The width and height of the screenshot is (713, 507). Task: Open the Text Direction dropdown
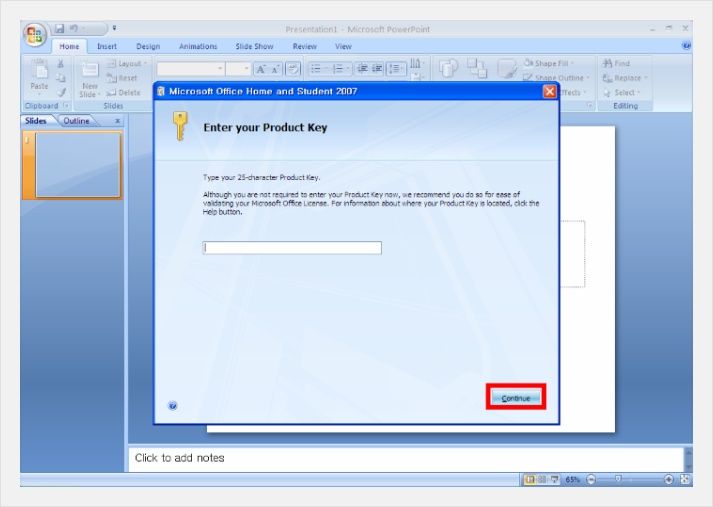(417, 64)
